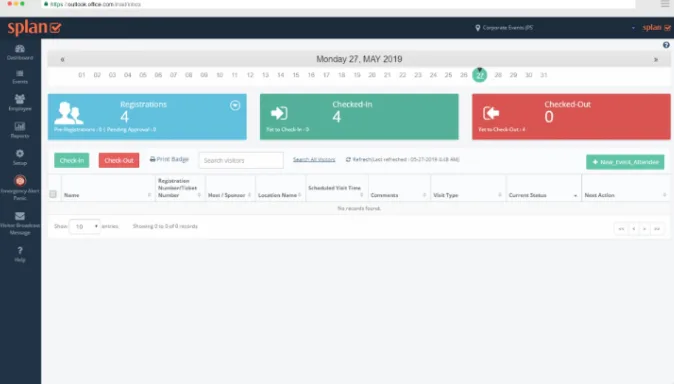Click the Checked-Out arrow icon

[x=491, y=114]
